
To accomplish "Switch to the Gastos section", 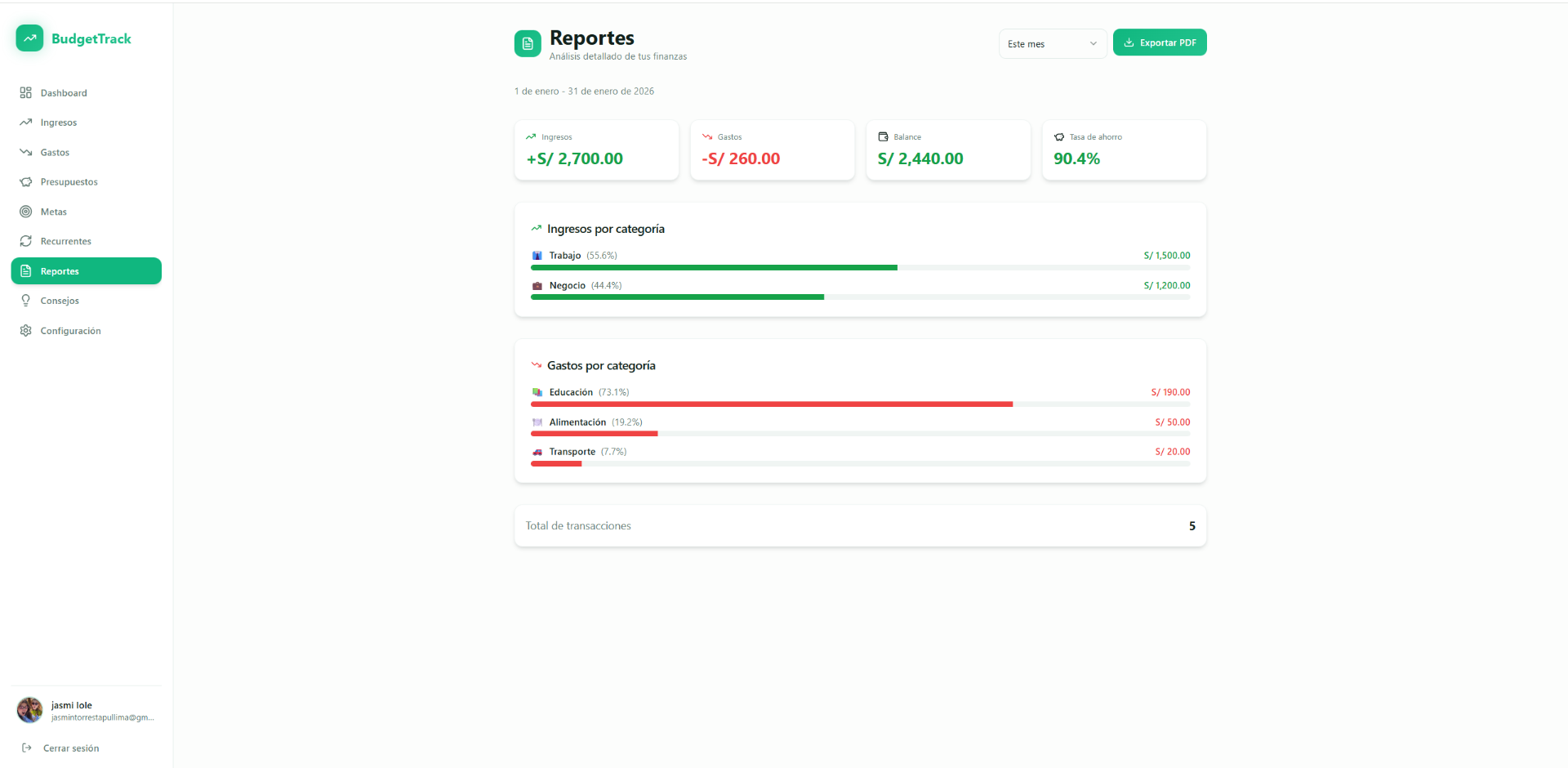I will (x=56, y=152).
